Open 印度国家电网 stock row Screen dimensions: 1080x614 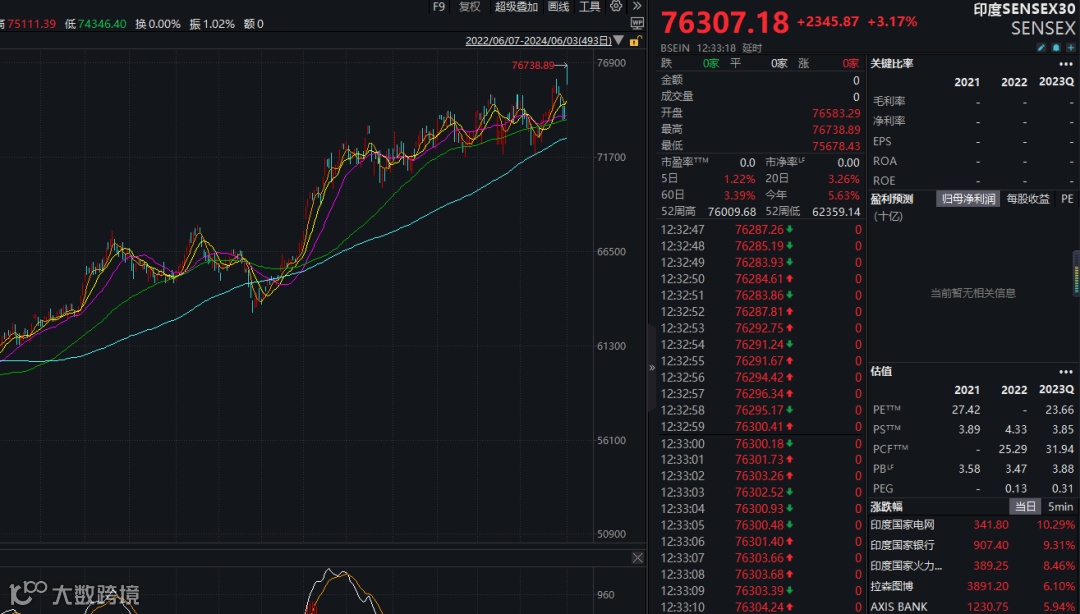click(x=972, y=525)
